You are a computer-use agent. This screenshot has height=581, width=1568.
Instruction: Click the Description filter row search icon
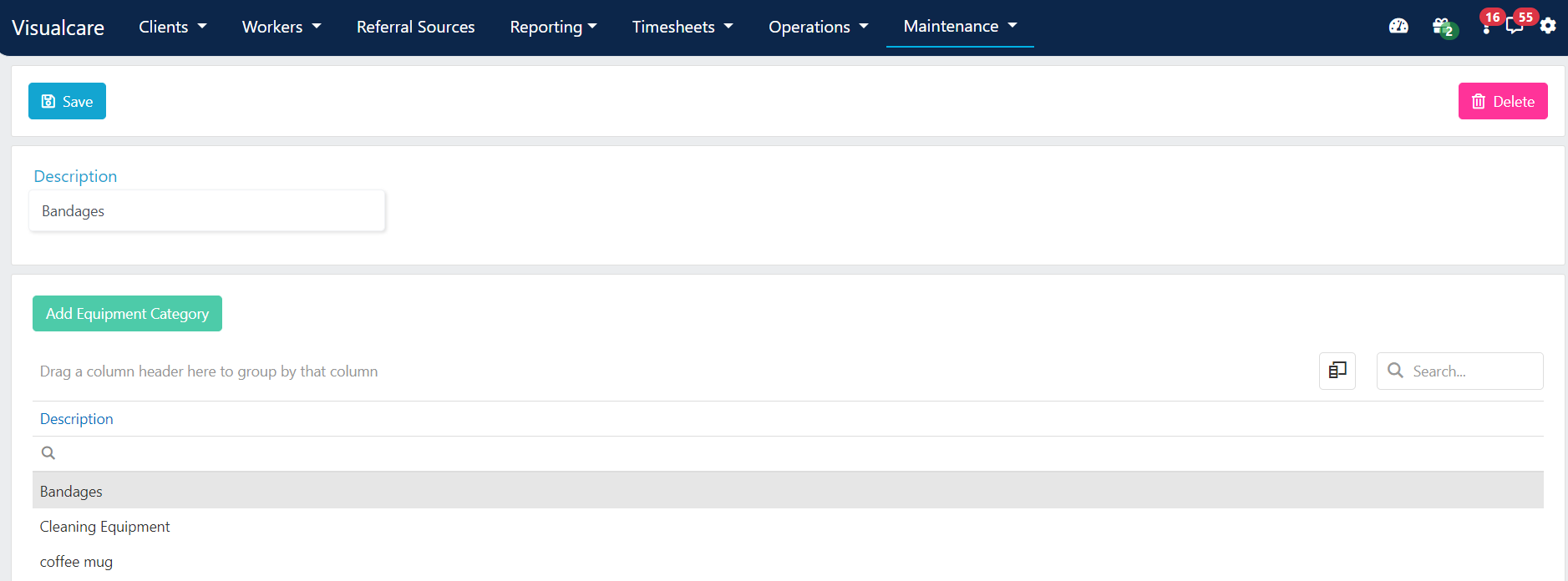click(x=48, y=453)
